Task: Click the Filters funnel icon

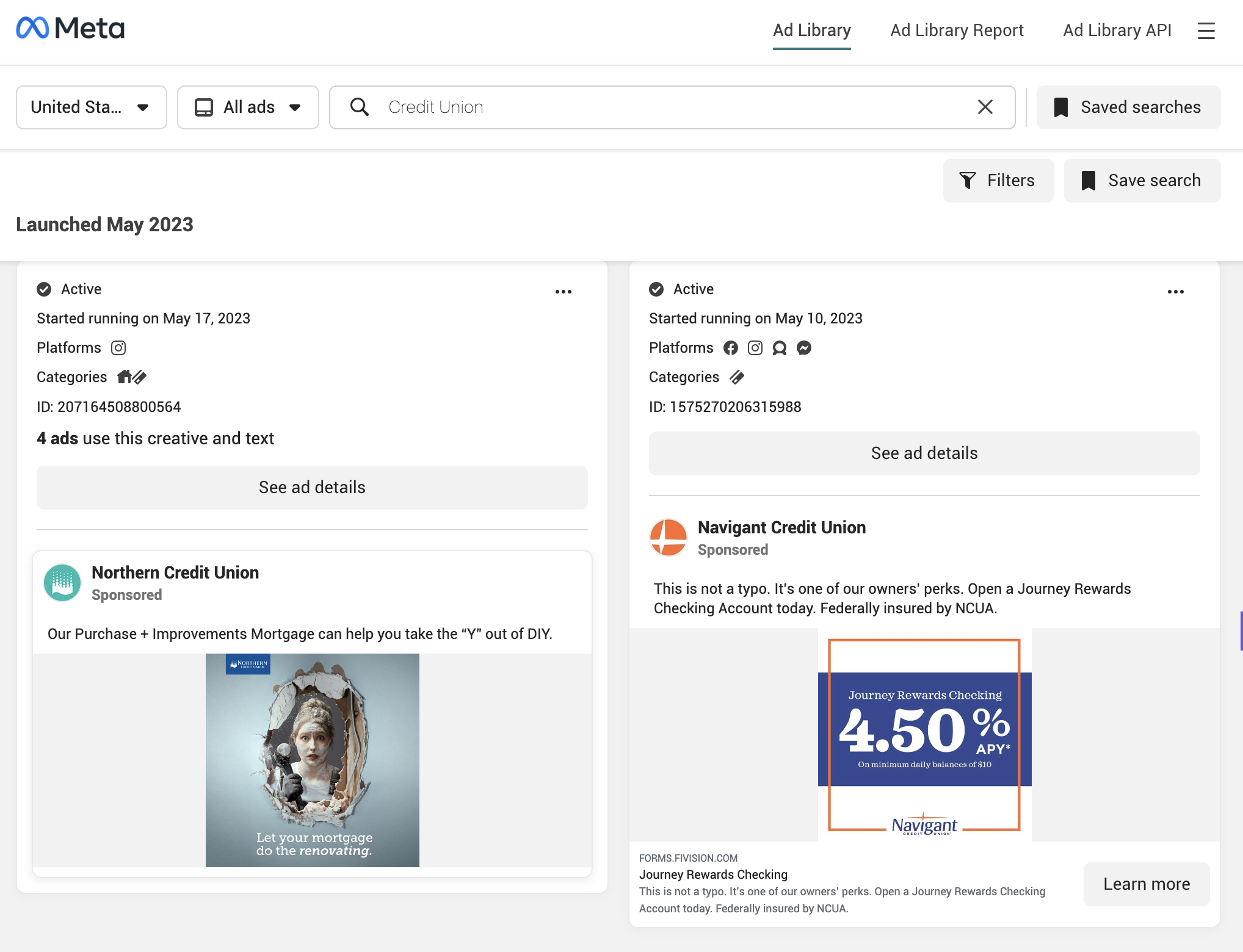Action: point(968,181)
